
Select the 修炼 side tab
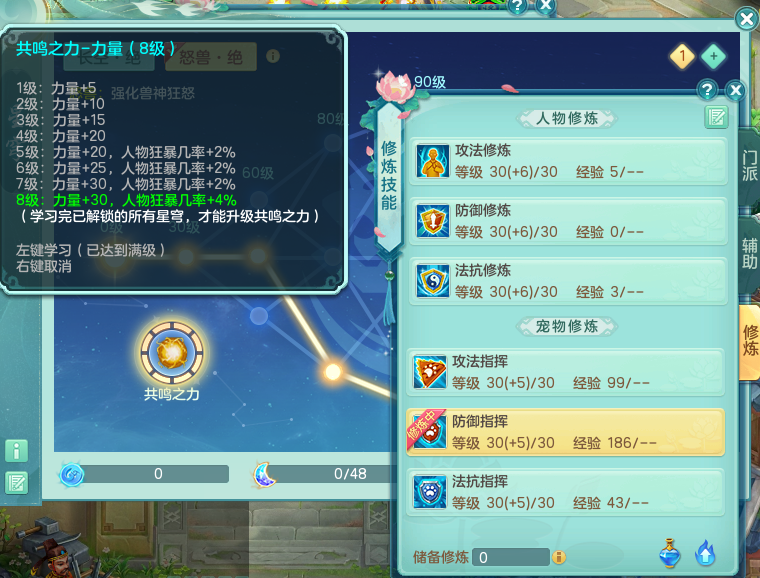coord(749,341)
